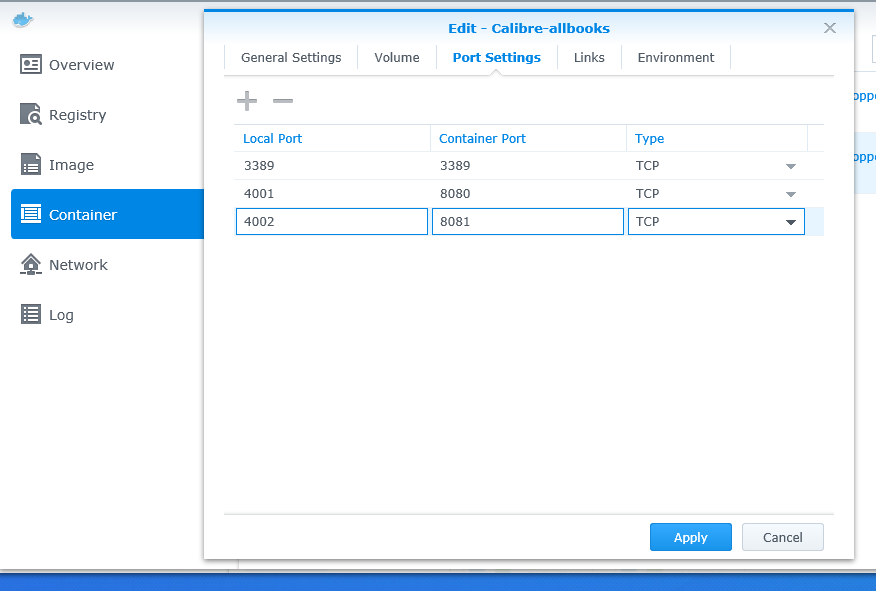Apply the port settings changes
The width and height of the screenshot is (876, 591).
[x=691, y=537]
